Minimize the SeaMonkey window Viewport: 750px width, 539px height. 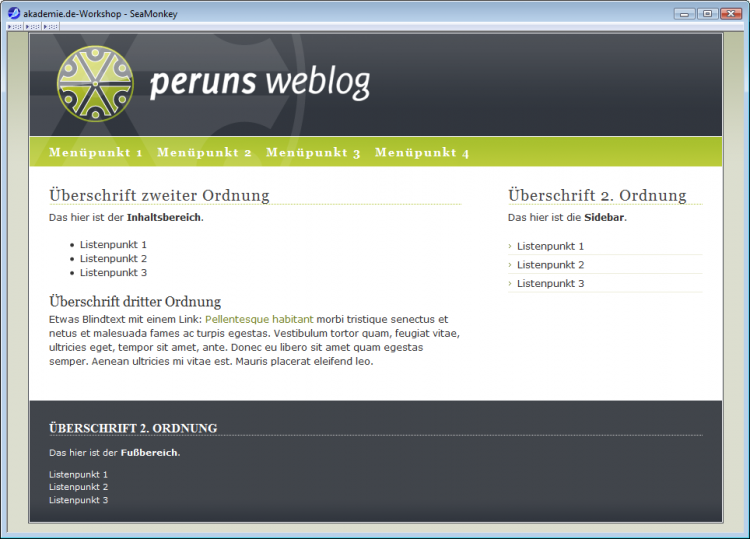[x=685, y=13]
